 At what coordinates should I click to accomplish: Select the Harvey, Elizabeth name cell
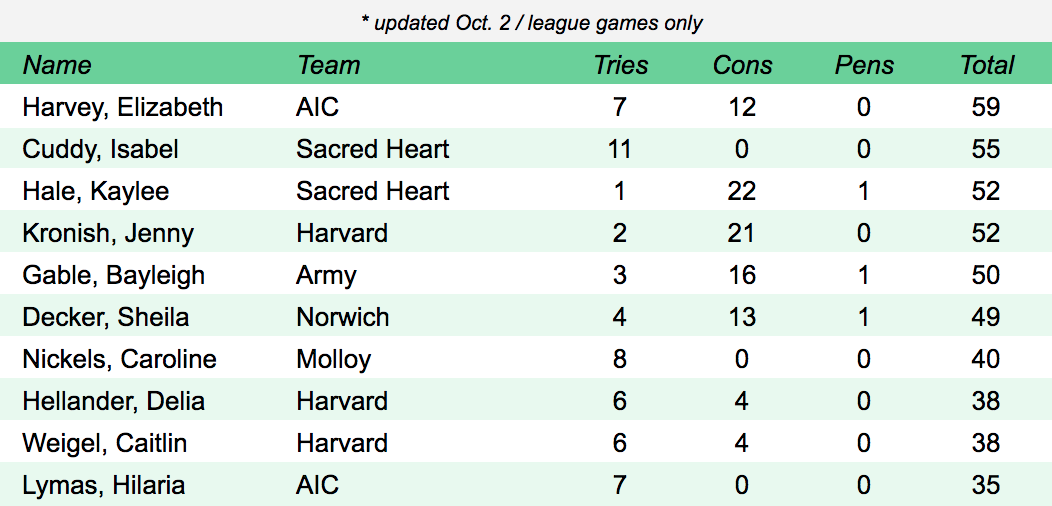(x=122, y=107)
